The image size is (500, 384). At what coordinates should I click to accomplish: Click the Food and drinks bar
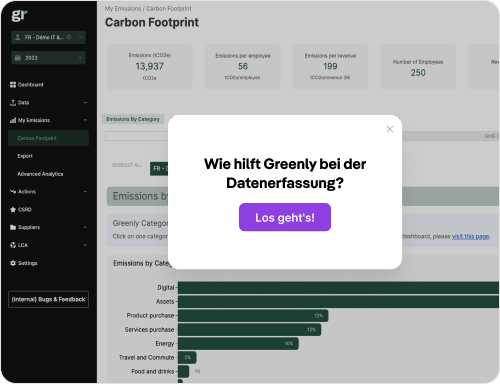click(183, 372)
